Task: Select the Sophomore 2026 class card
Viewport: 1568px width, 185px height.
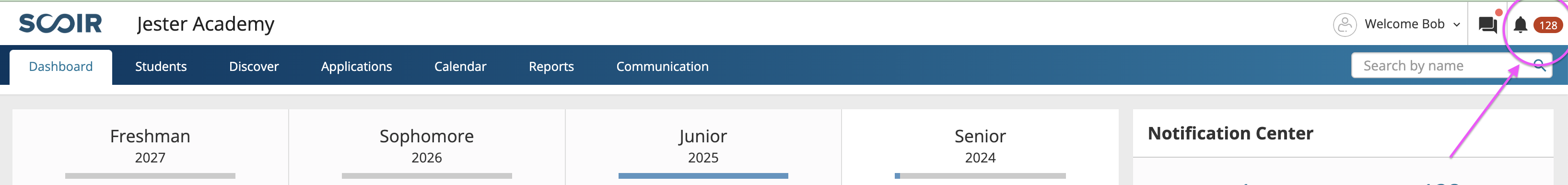Action: click(427, 147)
